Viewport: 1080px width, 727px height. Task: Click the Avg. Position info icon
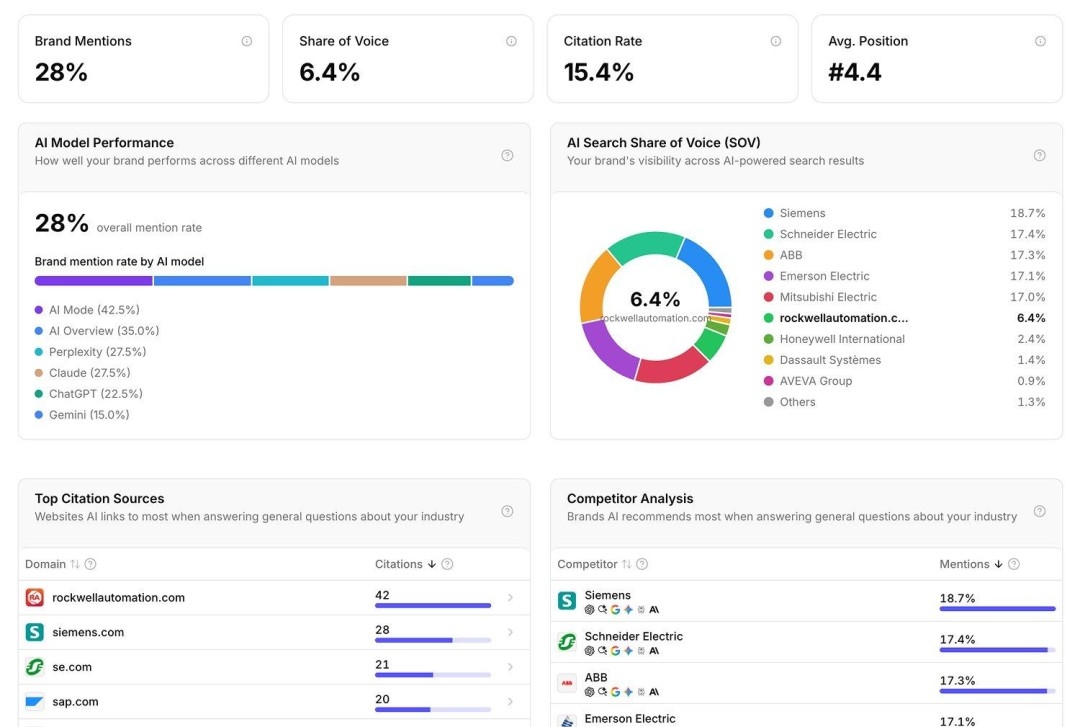1040,41
